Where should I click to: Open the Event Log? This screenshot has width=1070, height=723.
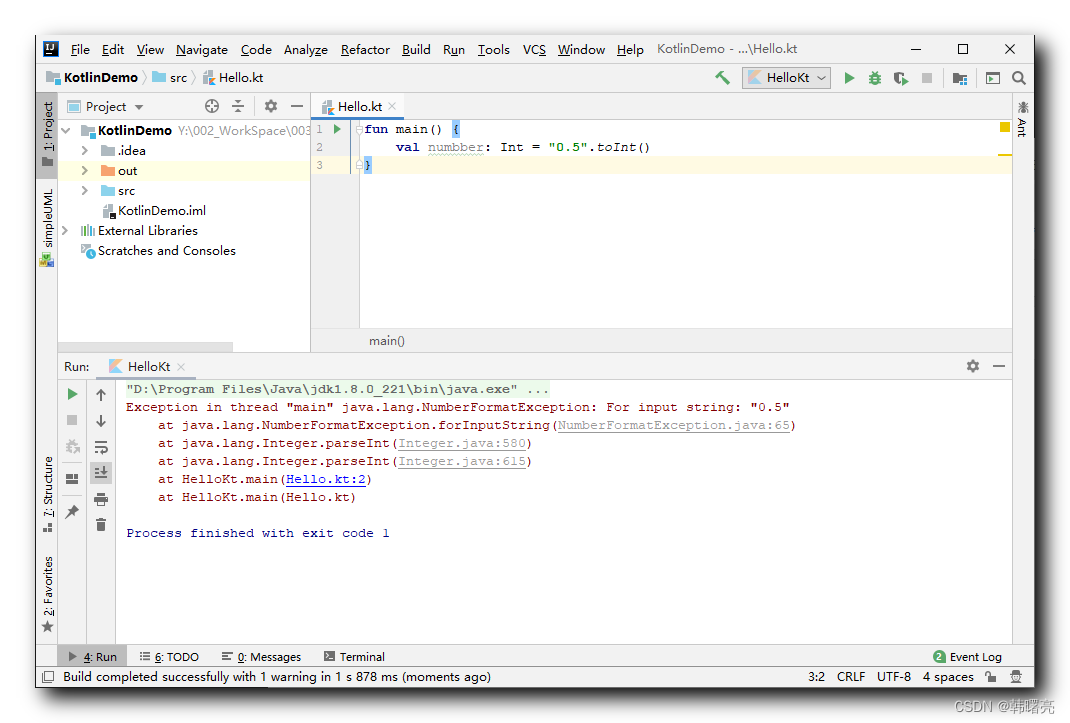pos(968,657)
